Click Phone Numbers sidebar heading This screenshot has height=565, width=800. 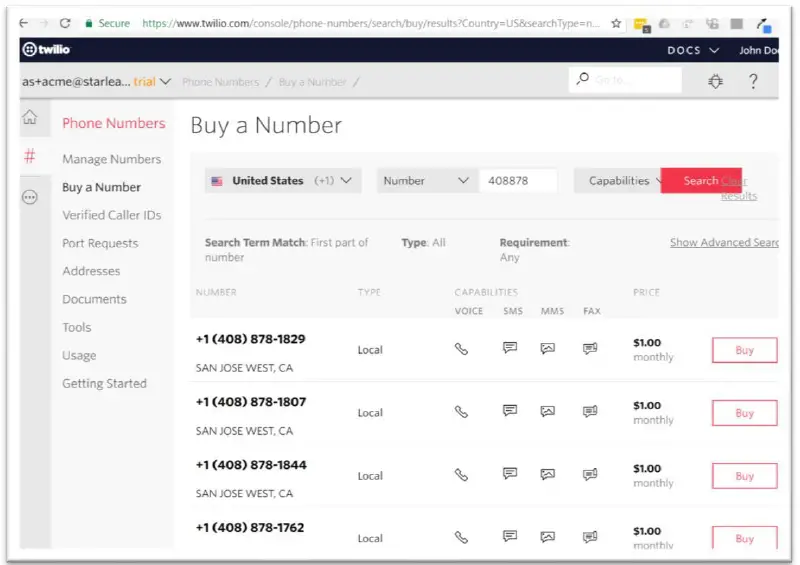(114, 123)
